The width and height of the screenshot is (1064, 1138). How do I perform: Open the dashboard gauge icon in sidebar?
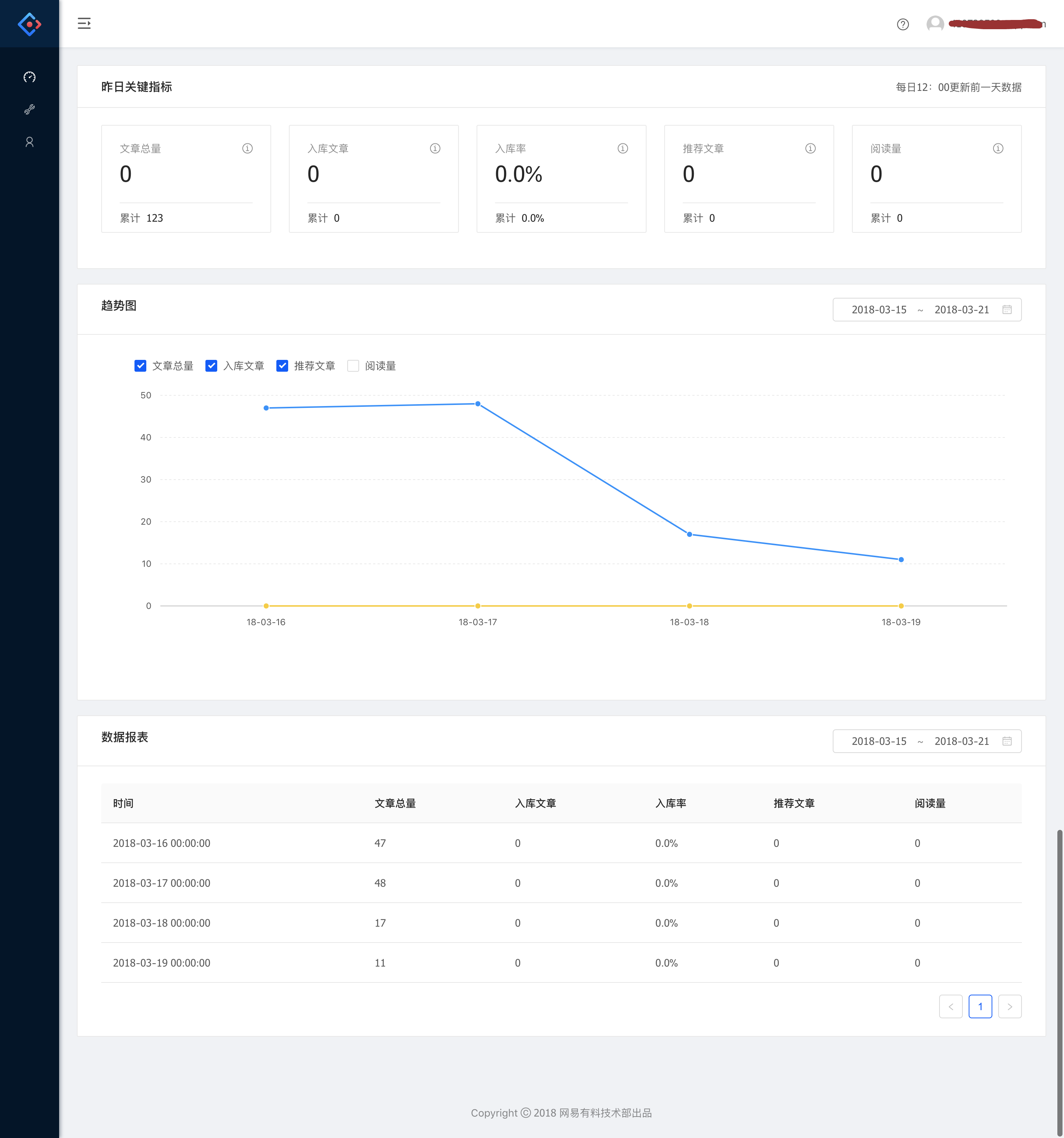click(x=30, y=77)
